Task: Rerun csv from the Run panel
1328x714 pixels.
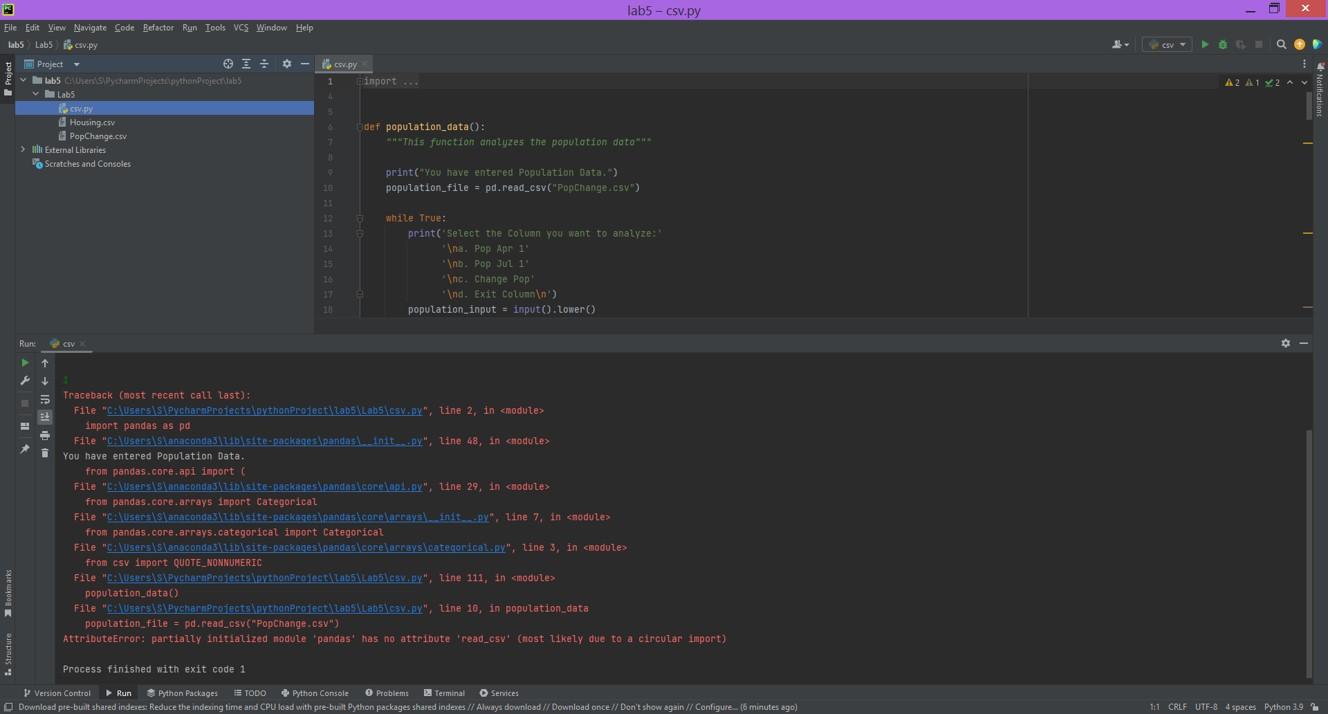Action: [25, 363]
